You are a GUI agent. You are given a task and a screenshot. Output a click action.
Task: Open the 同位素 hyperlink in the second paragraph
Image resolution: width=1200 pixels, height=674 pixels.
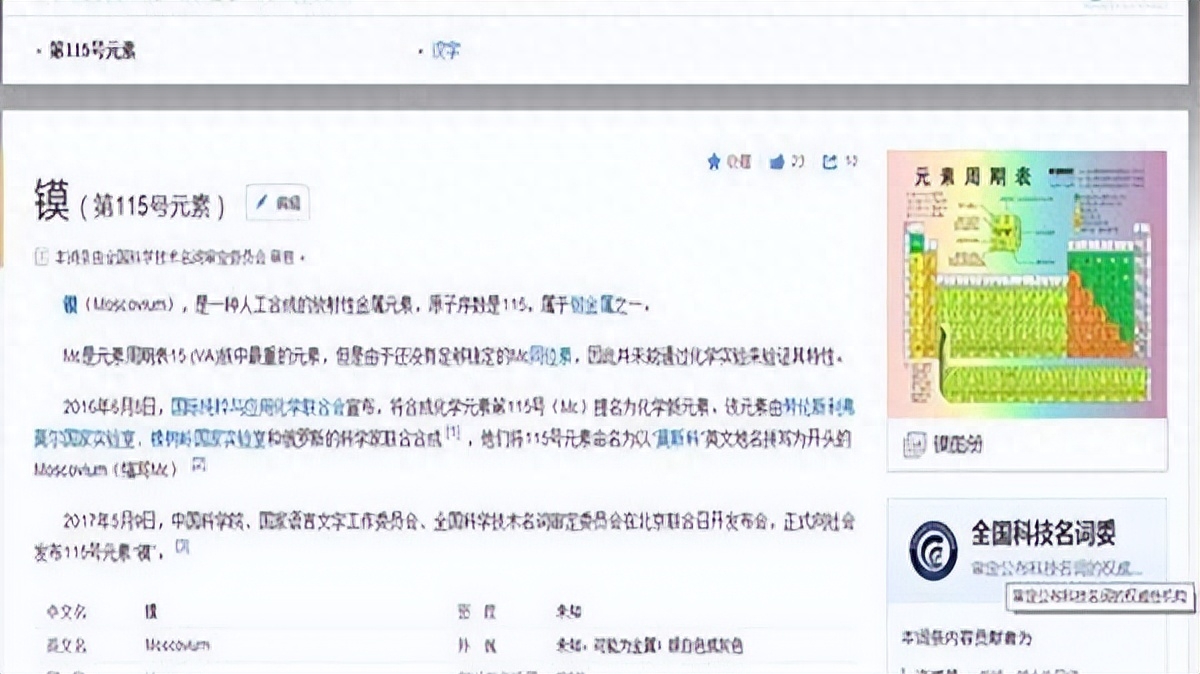pos(550,356)
